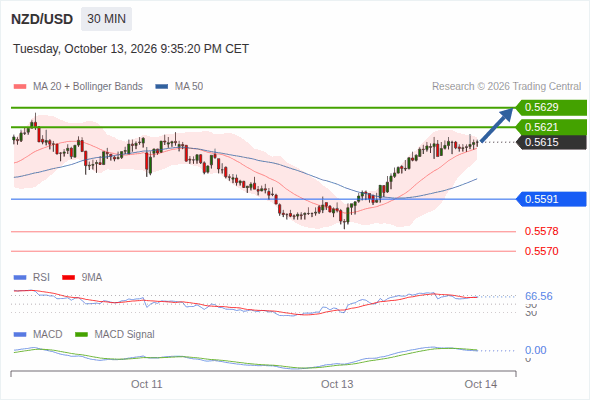Screen dimensions: 590x400
Task: Click the 'MACD Signal' legend label
Action: pos(124,335)
